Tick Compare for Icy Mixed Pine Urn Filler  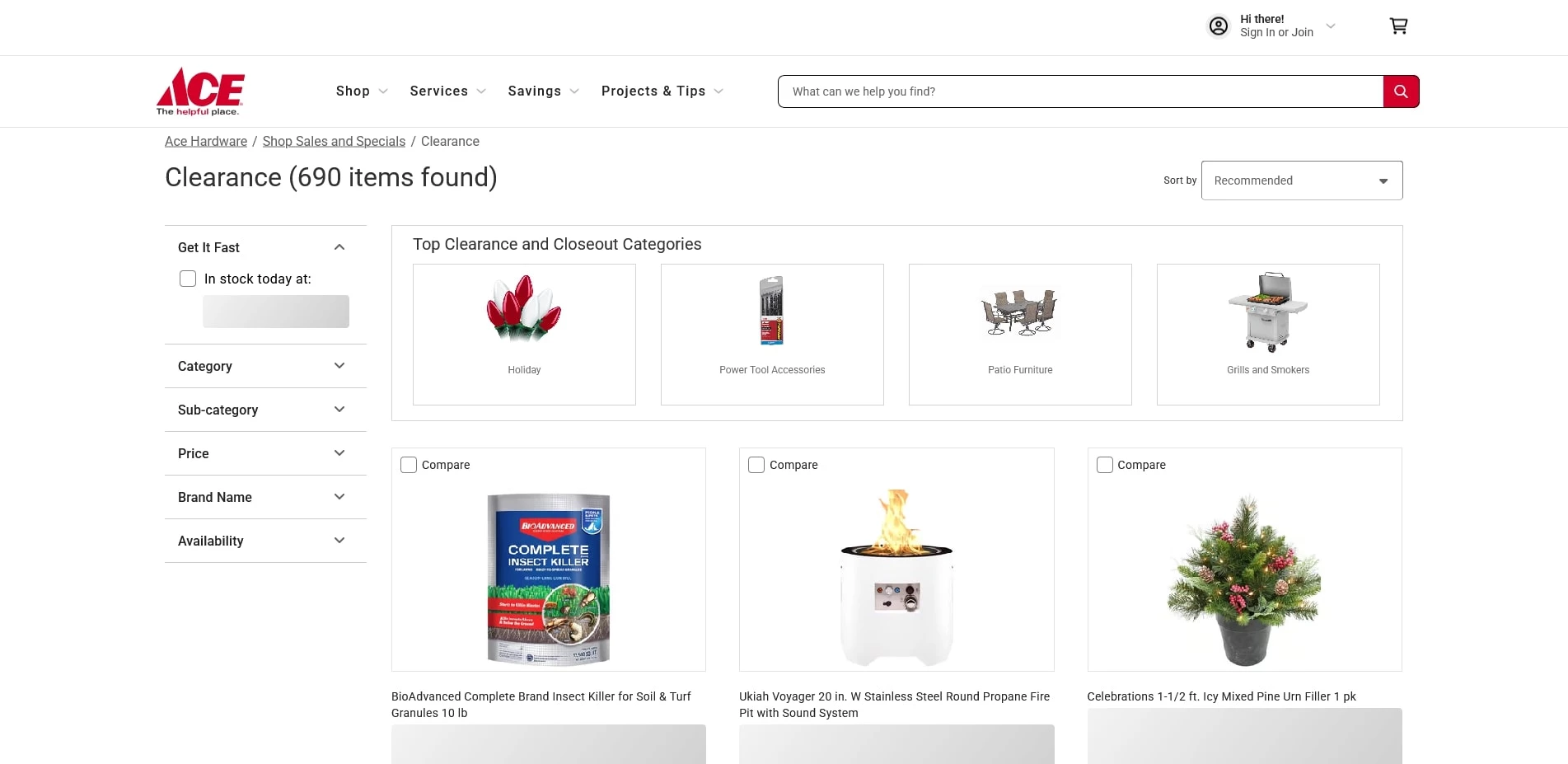(1105, 465)
